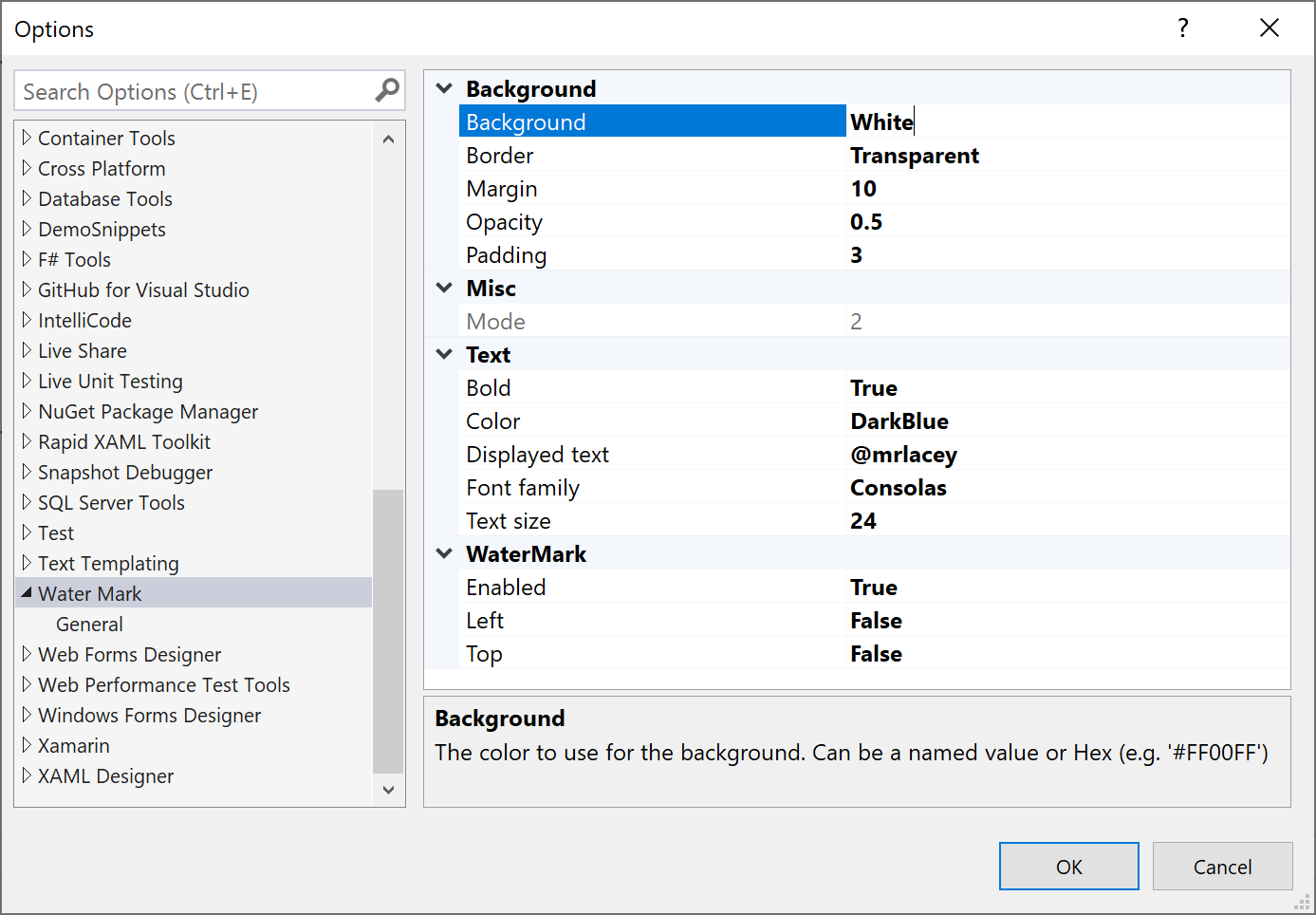Select the Test tree entry
Viewport: 1316px width, 915px height.
click(x=56, y=533)
